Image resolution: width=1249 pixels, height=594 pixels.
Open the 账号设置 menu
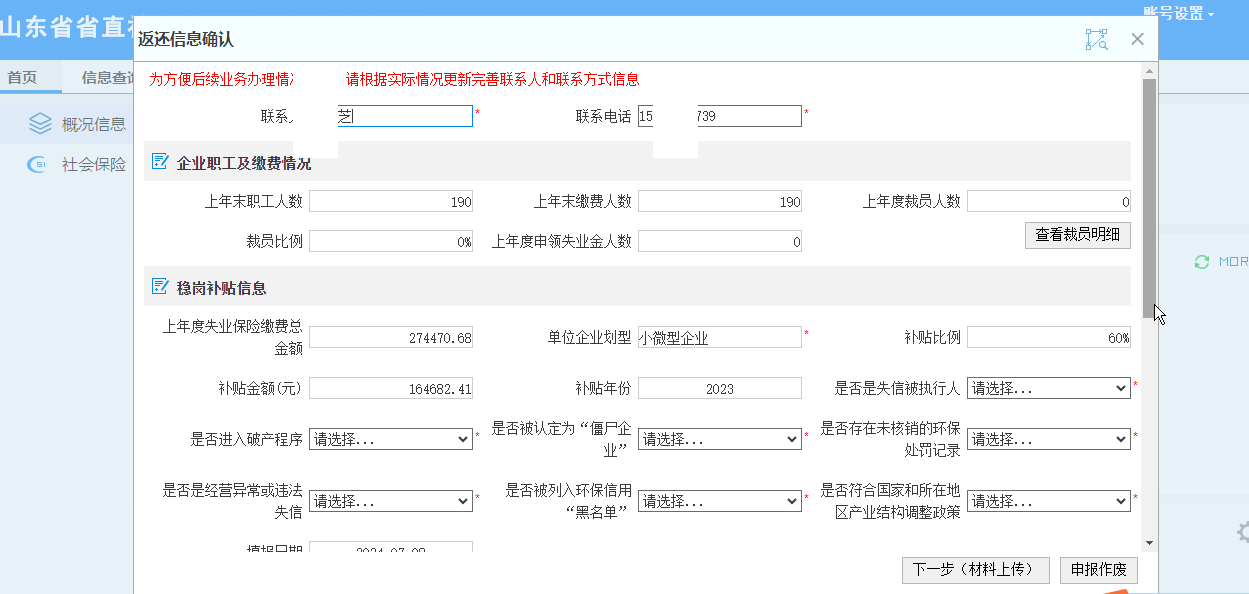point(1178,13)
